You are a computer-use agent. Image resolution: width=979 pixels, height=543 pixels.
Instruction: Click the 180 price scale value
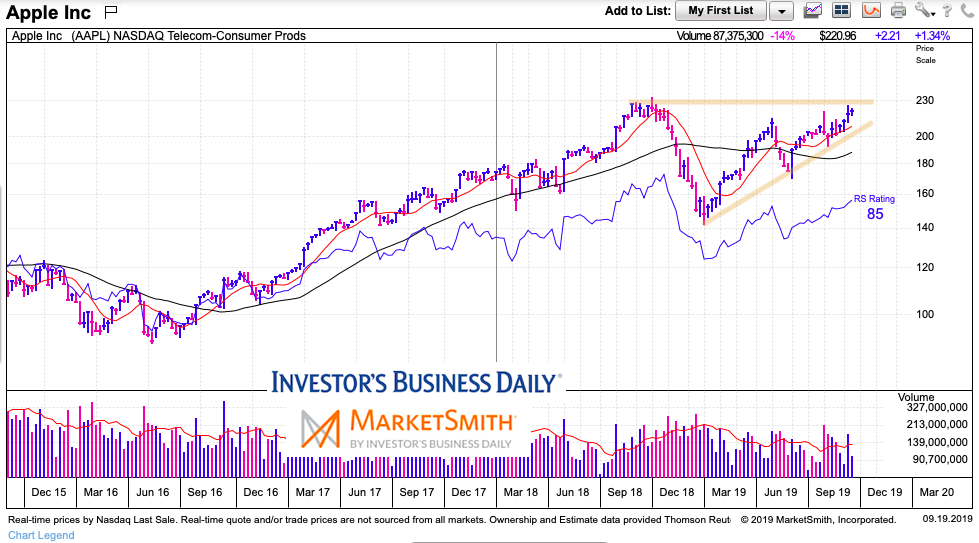coord(925,164)
